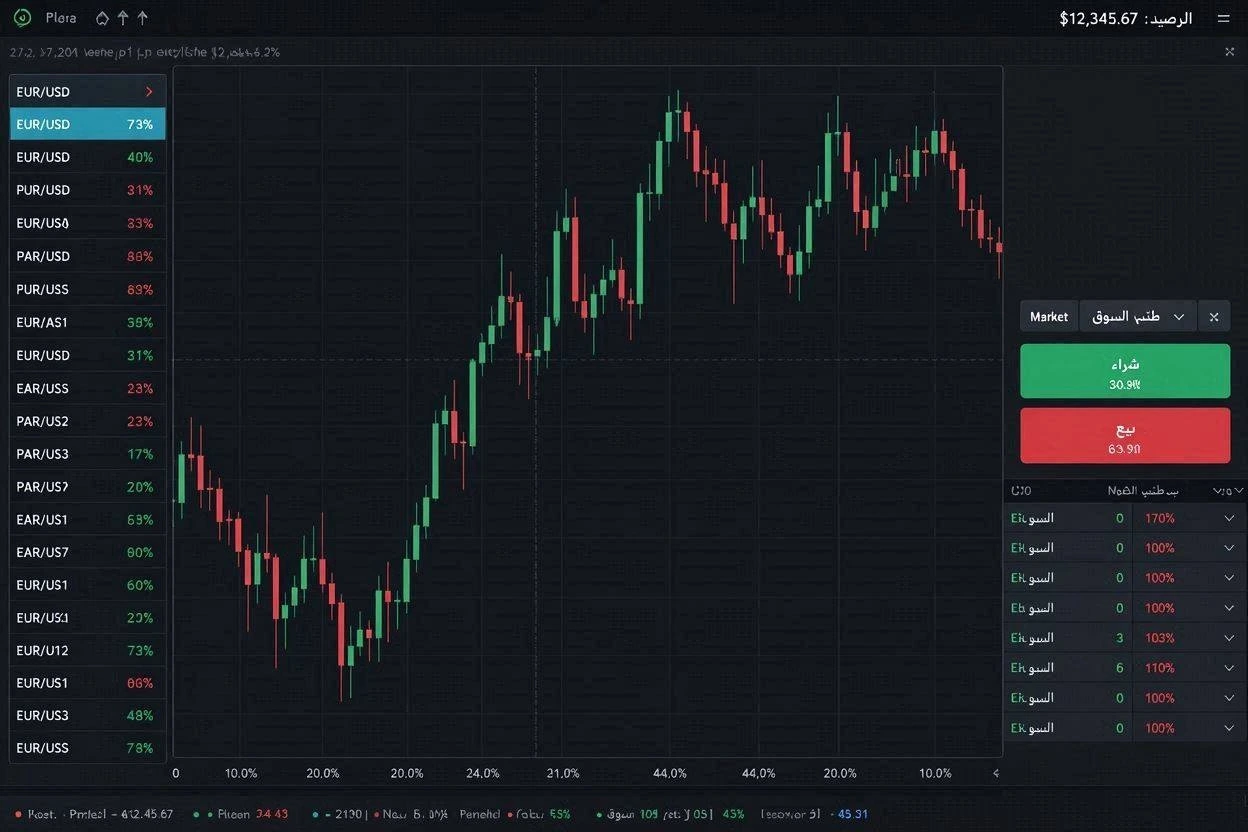This screenshot has width=1248, height=832.
Task: Click the green circular logo icon
Action: pos(23,18)
